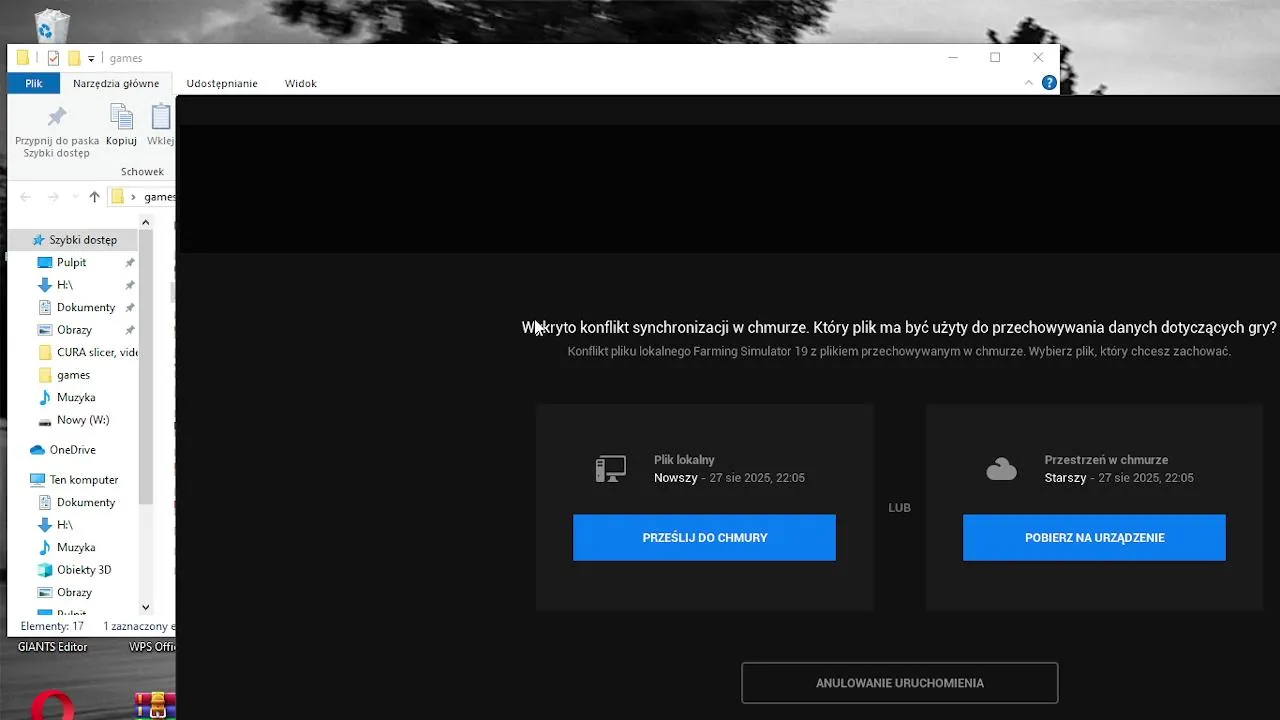Open the WPS Office desktop shortcut

(152, 647)
